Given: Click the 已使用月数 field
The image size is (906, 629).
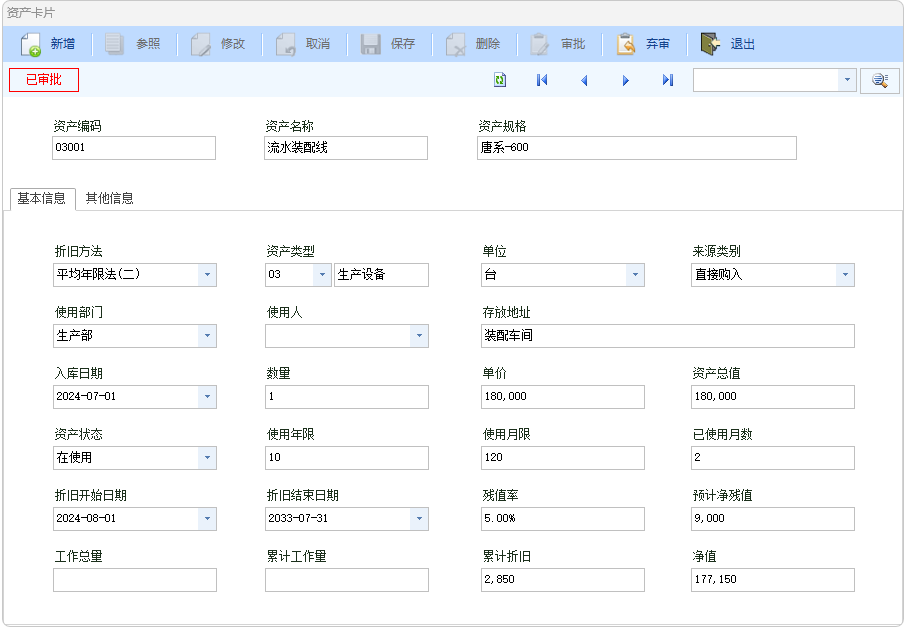Looking at the screenshot, I should coord(773,458).
